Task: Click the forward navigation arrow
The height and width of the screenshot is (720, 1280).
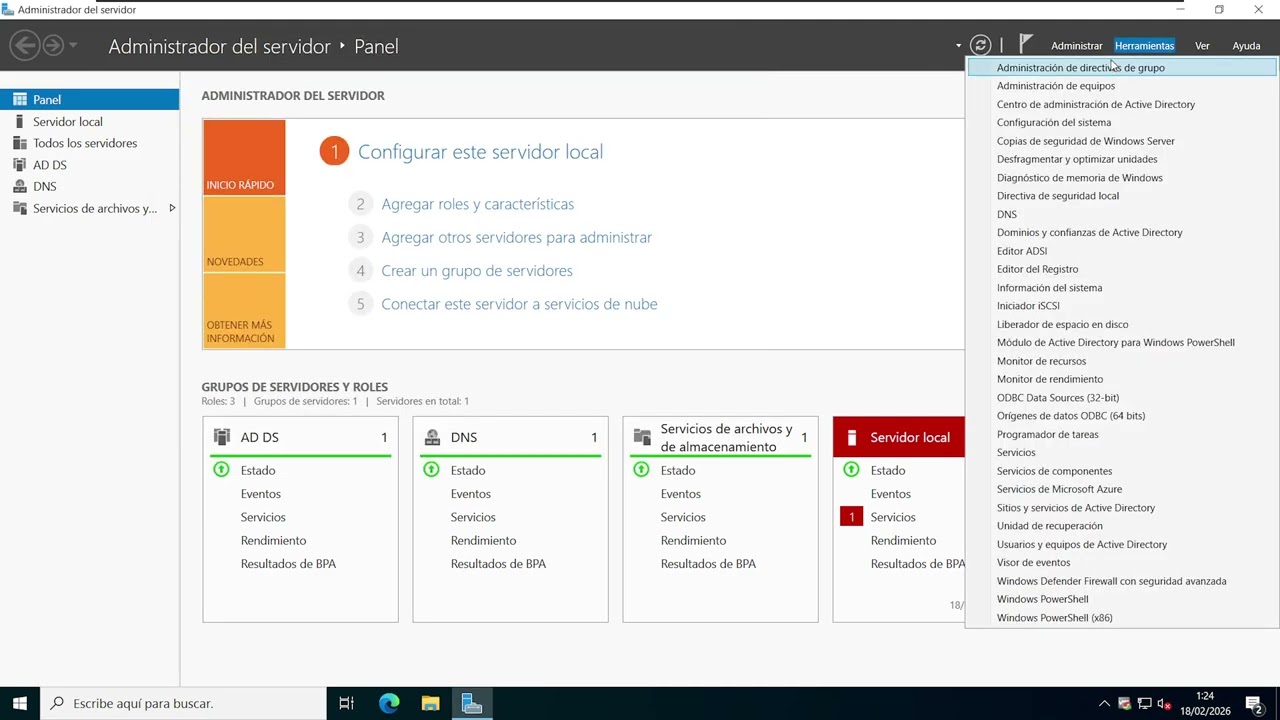Action: (53, 45)
